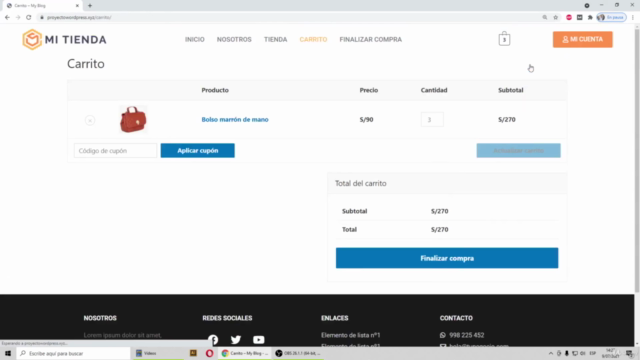Click the Código de cupón input field
Image resolution: width=640 pixels, height=360 pixels.
[116, 151]
